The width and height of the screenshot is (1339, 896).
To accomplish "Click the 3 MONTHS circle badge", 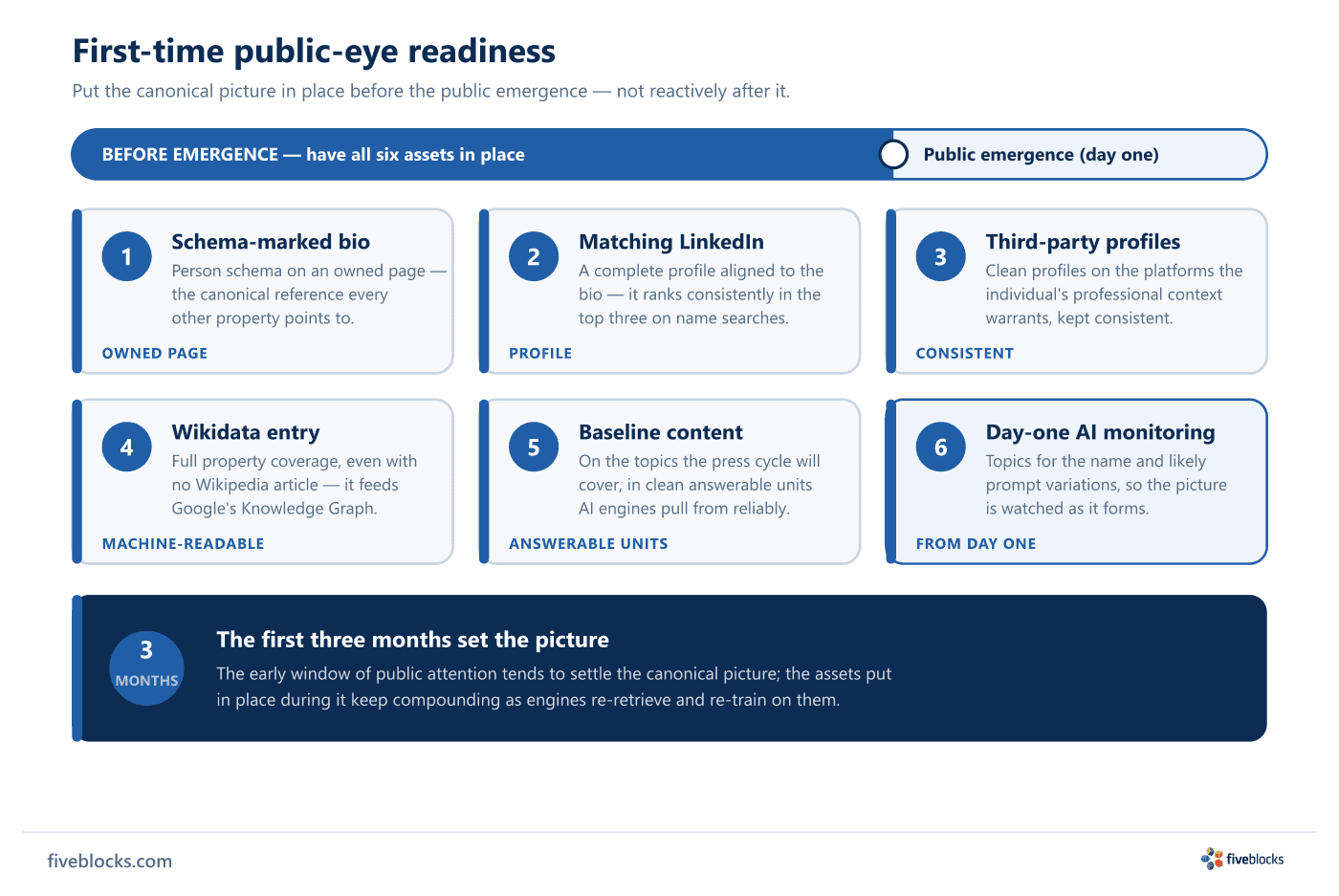I will pos(146,668).
